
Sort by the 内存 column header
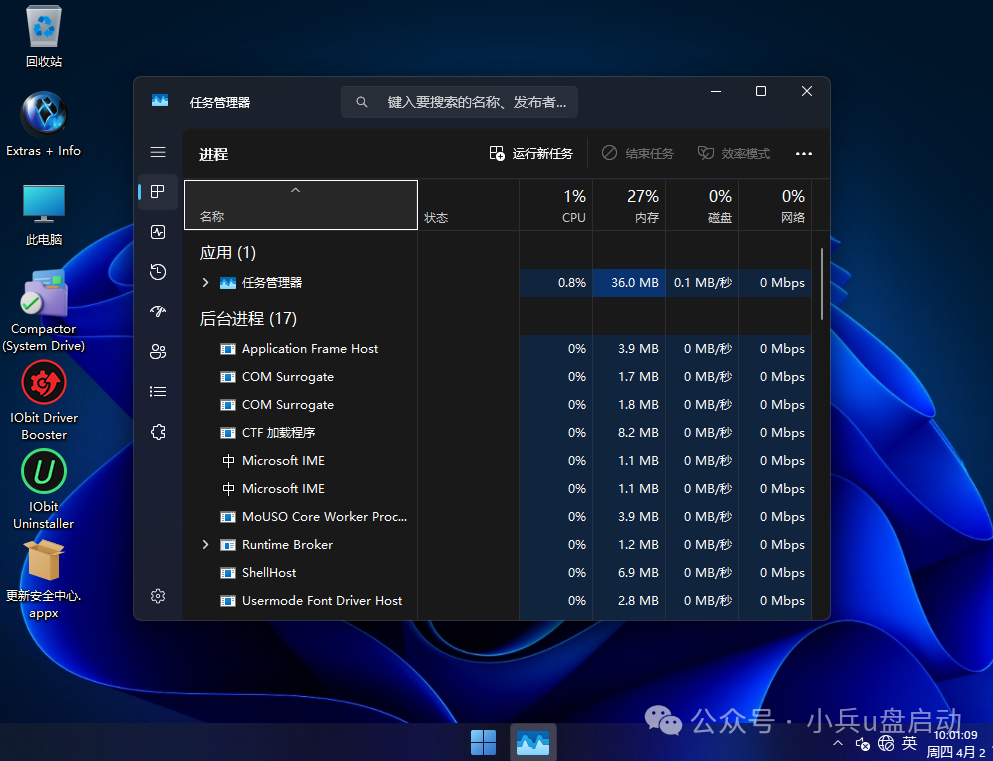click(629, 205)
